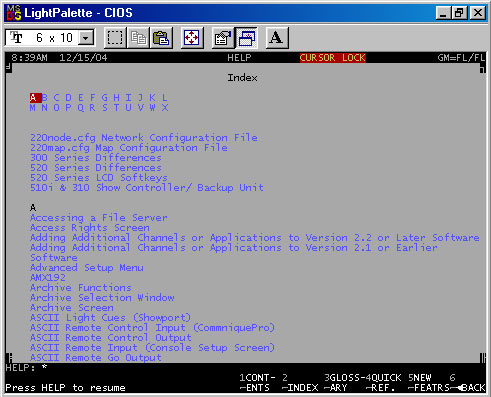Jump to index letter O

pyautogui.click(x=56, y=108)
